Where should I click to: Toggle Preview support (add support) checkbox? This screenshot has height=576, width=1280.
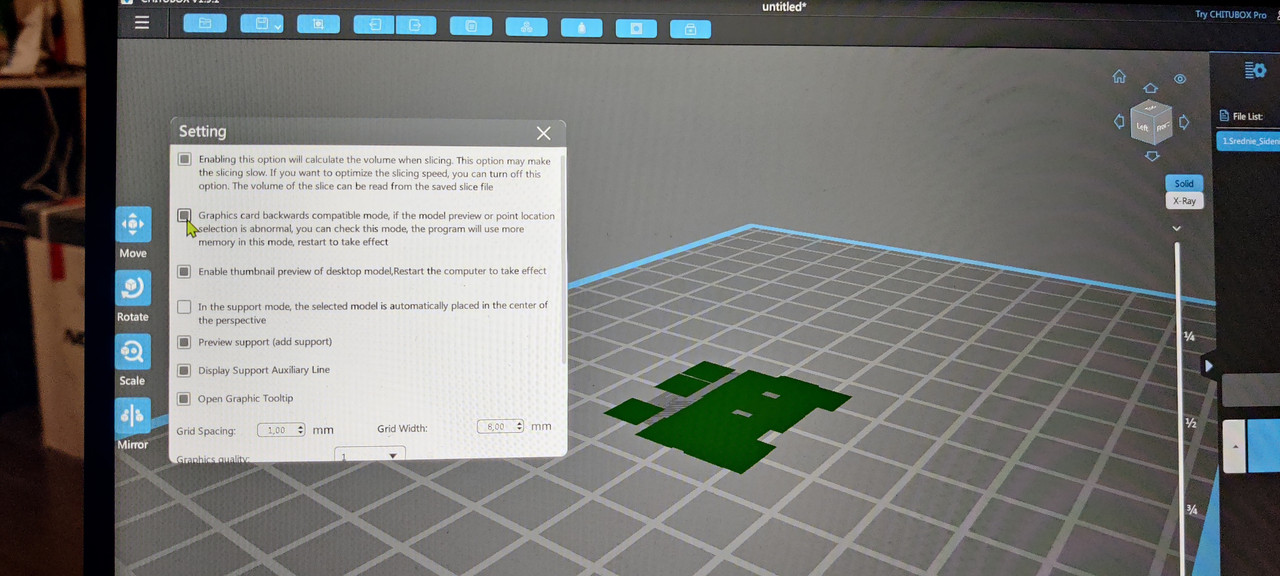[184, 342]
